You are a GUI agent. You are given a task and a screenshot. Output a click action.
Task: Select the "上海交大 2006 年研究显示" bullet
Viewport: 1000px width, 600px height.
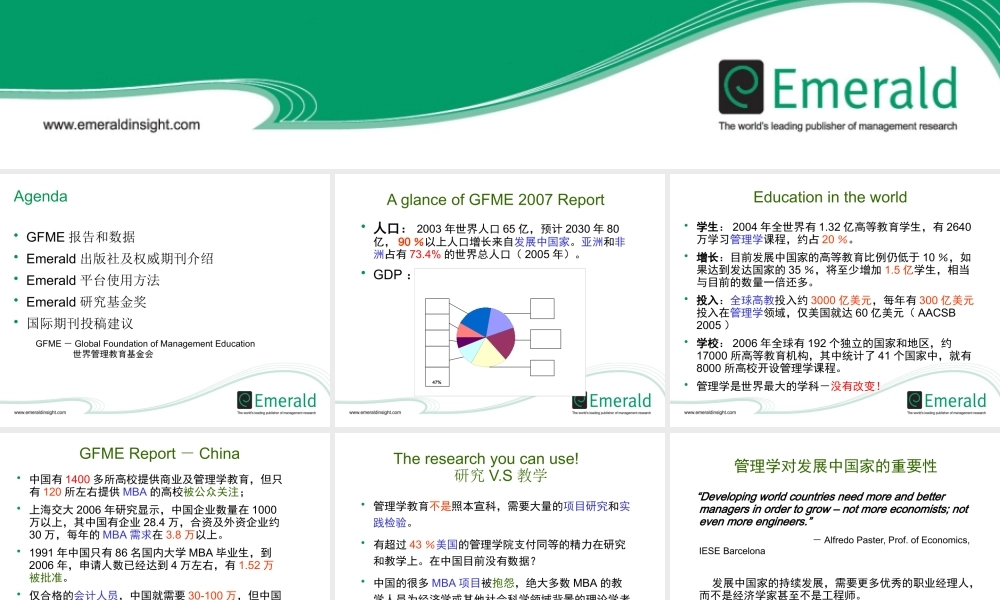coord(154,522)
